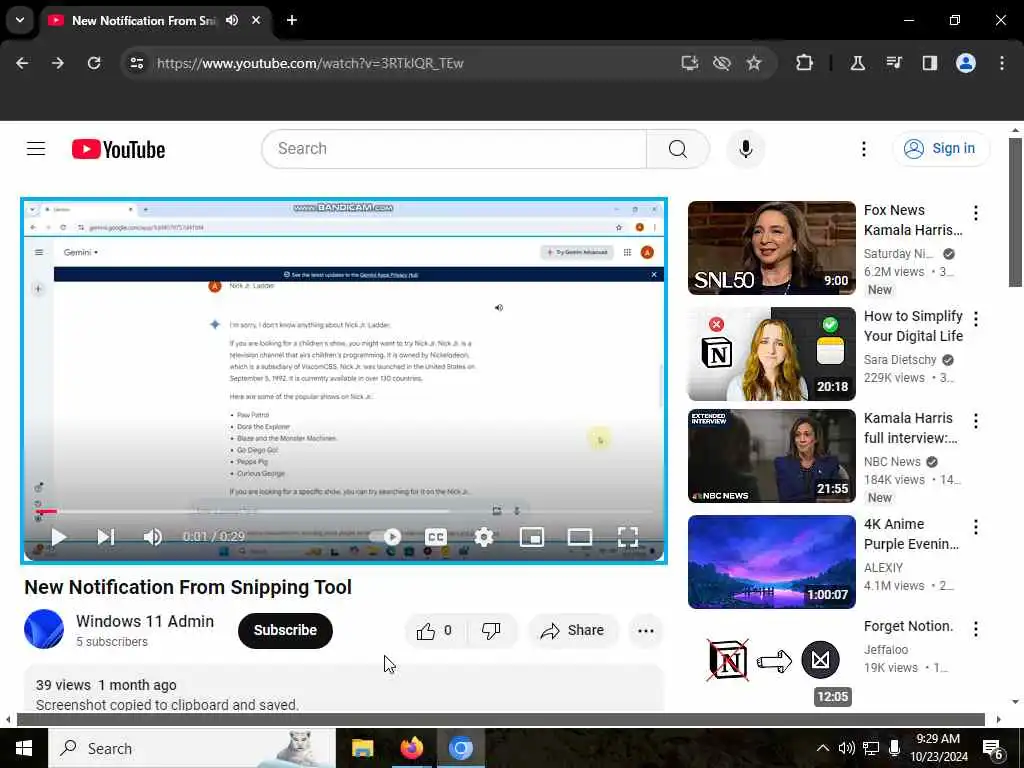
Task: Switch to theater mode
Action: pyautogui.click(x=579, y=537)
